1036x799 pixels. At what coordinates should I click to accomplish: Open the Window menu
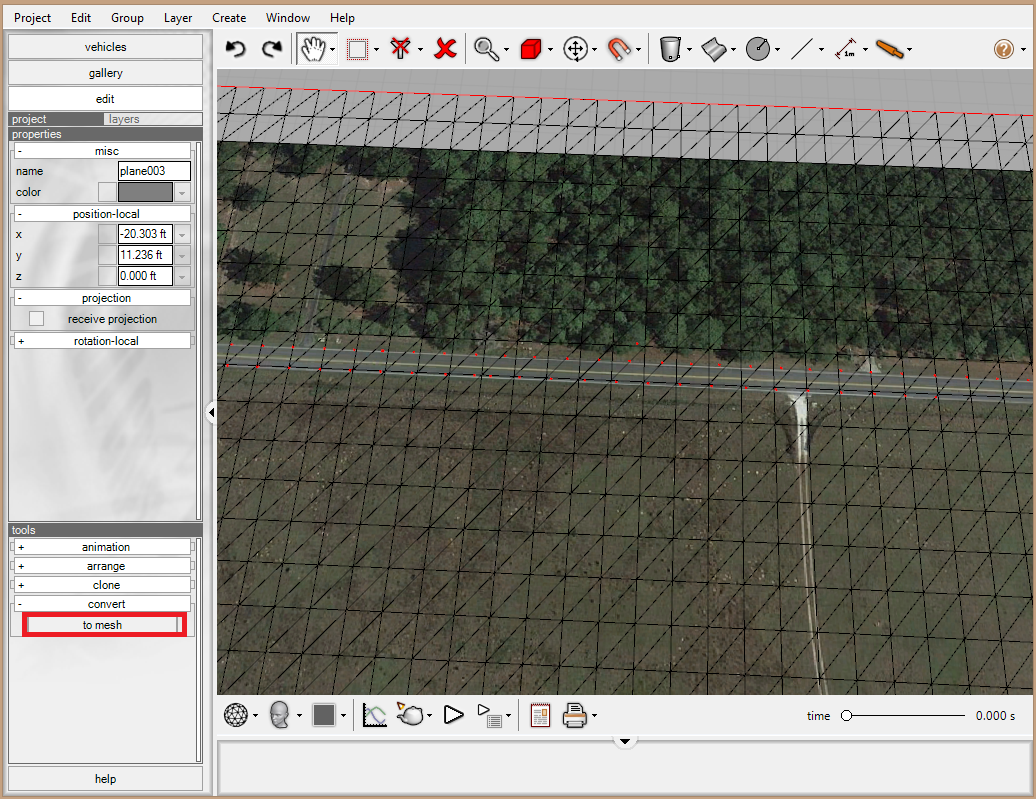(x=288, y=18)
